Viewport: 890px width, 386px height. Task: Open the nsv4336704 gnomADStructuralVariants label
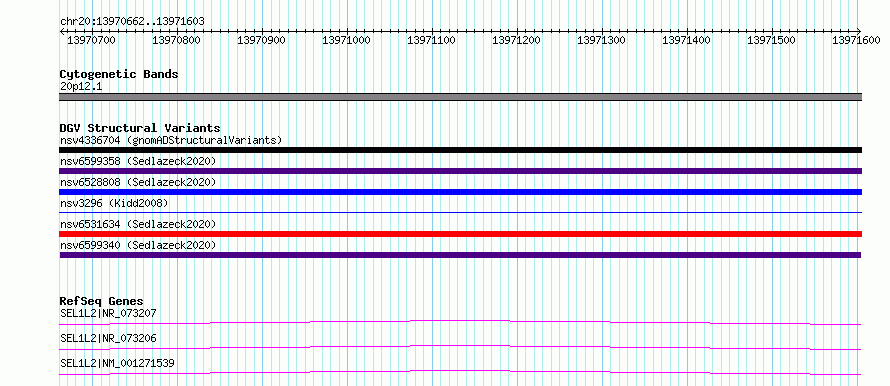point(171,140)
